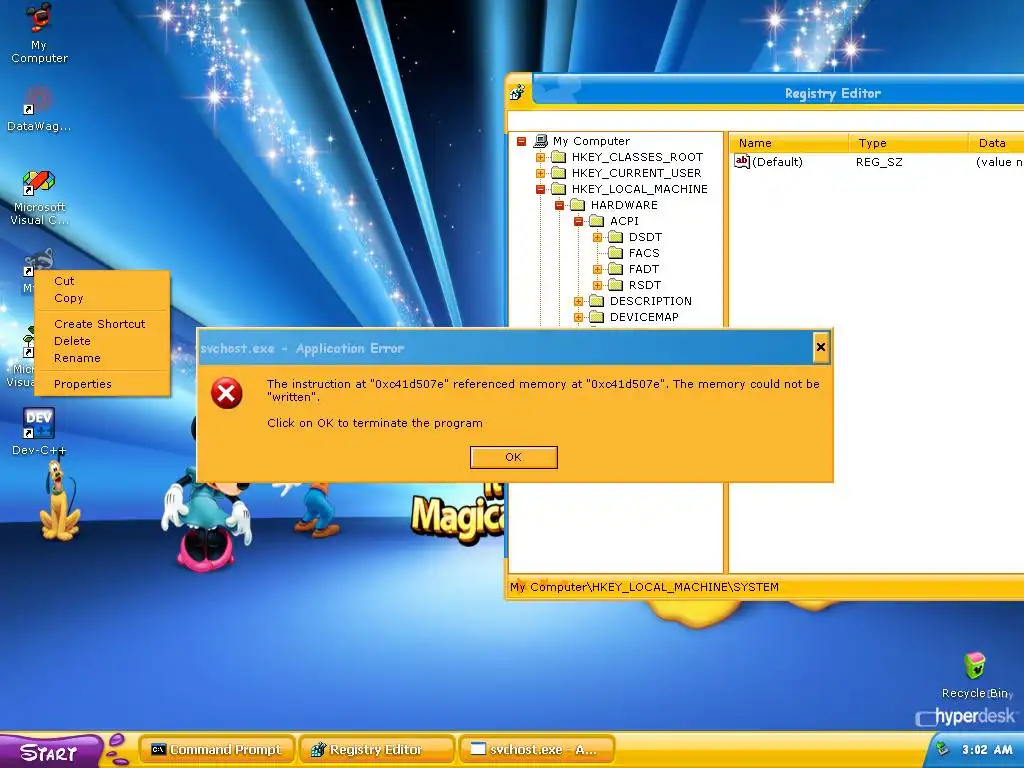Viewport: 1024px width, 768px height.
Task: Click the FACS folder icon
Action: pyautogui.click(x=615, y=253)
